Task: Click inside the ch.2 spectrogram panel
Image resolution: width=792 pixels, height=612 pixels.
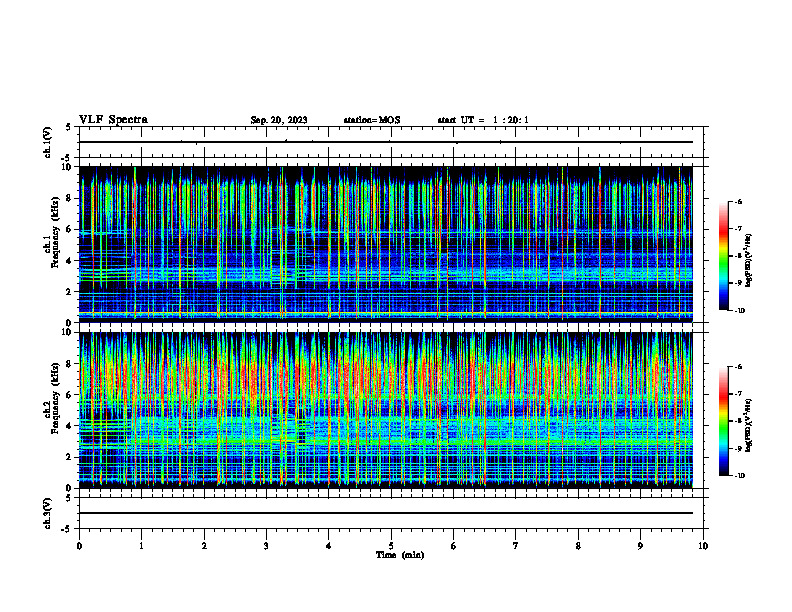Action: pos(386,410)
